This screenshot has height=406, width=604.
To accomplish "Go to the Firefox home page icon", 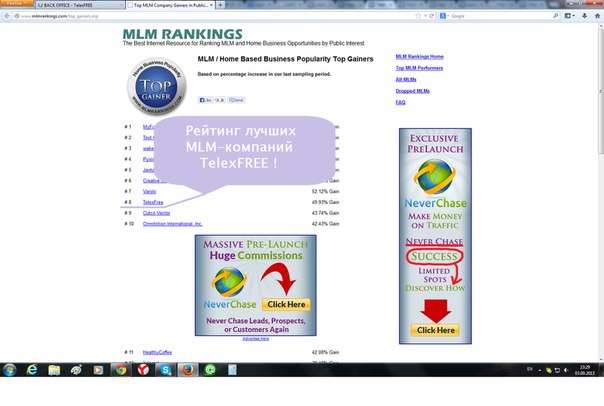I will [x=597, y=16].
